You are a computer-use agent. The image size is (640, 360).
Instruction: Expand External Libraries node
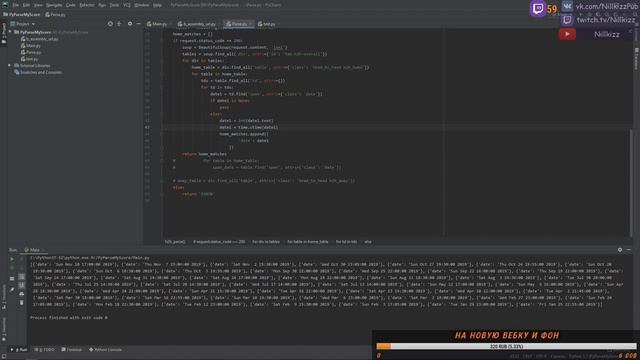[x=10, y=65]
